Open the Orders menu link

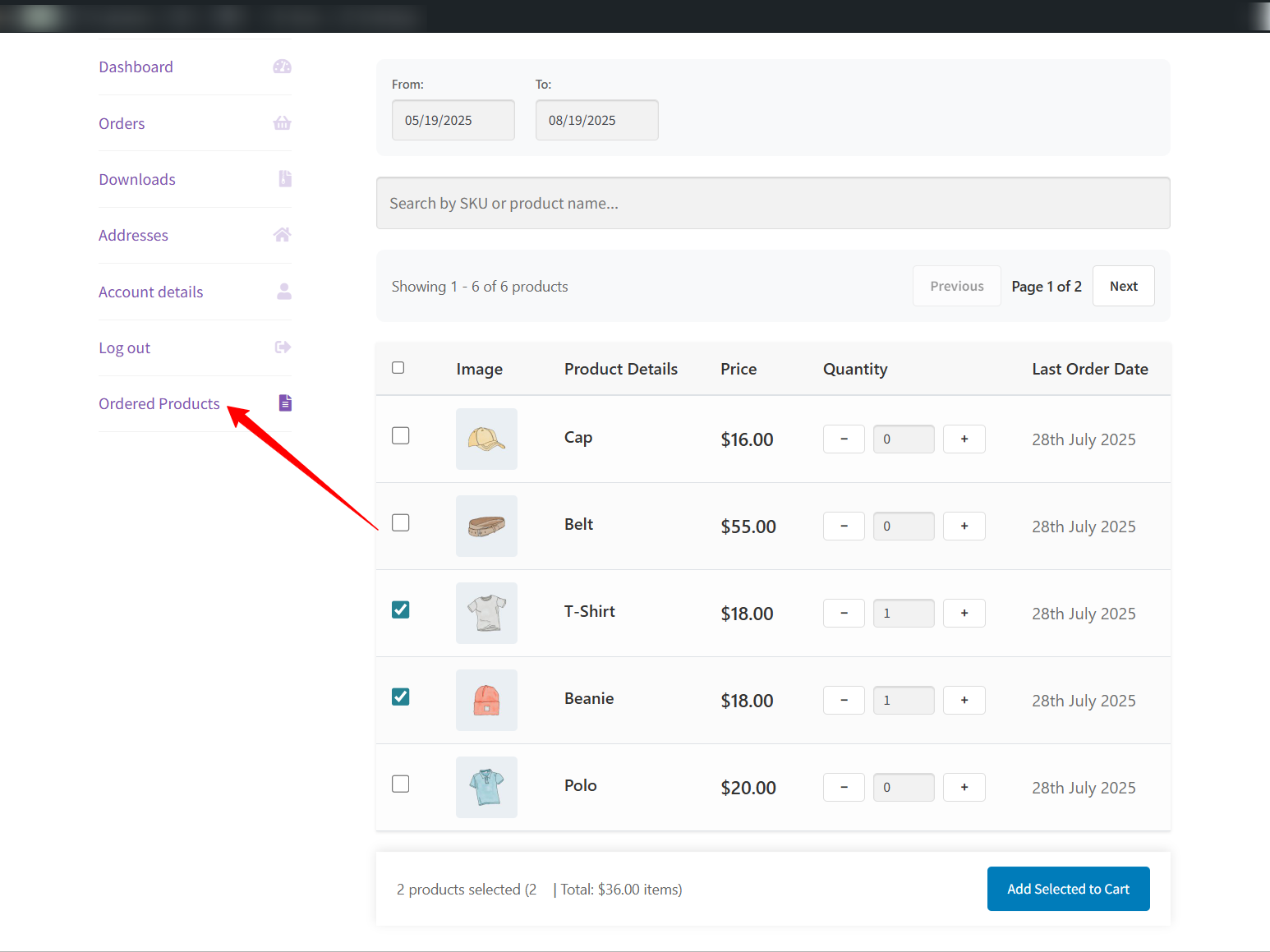pos(122,123)
